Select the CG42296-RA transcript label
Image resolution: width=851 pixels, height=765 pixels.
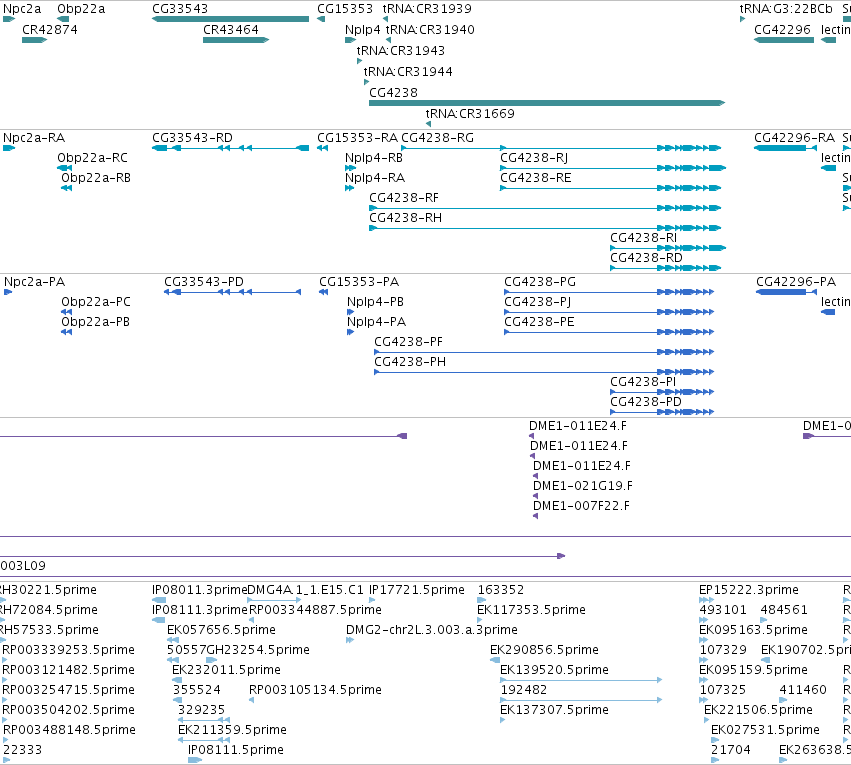795,138
